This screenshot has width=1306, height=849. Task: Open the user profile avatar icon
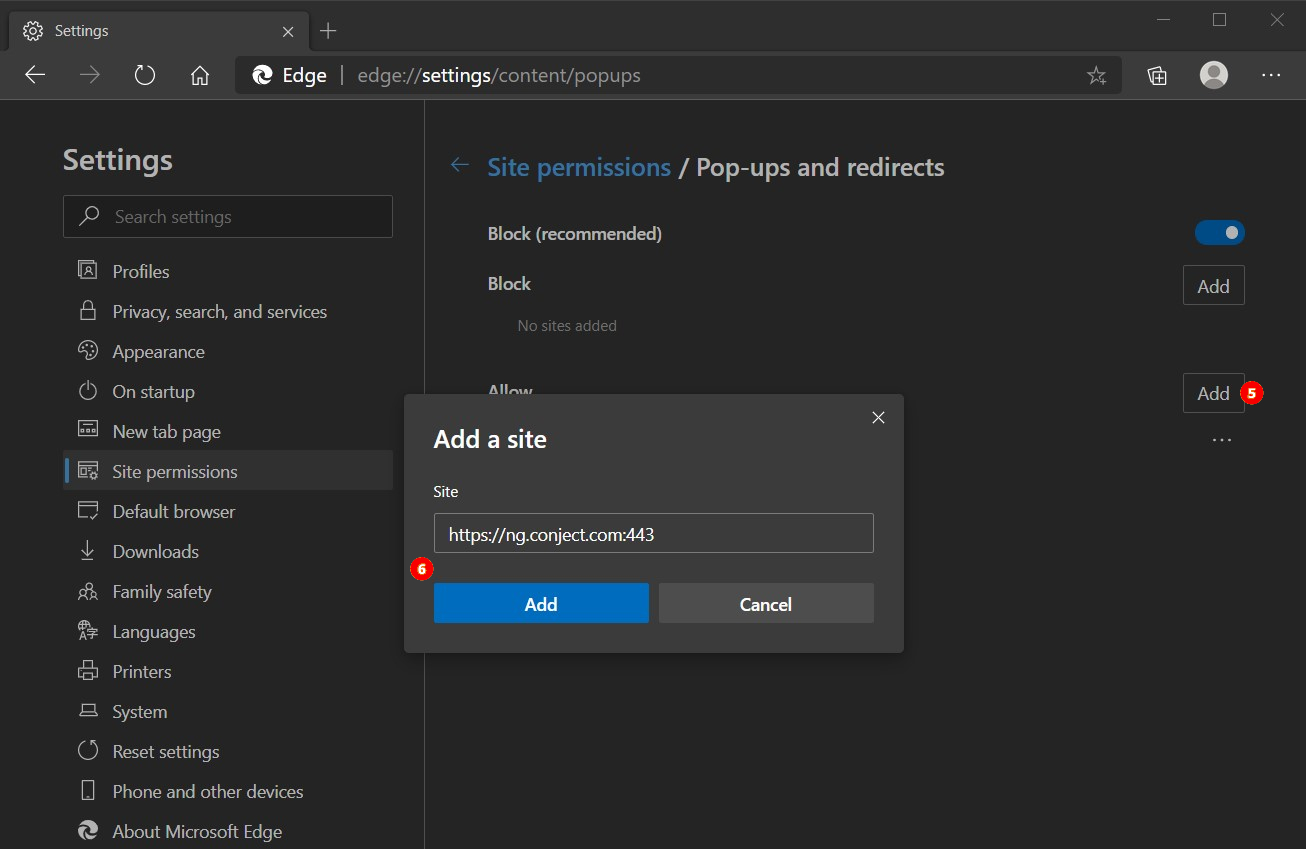click(1214, 75)
